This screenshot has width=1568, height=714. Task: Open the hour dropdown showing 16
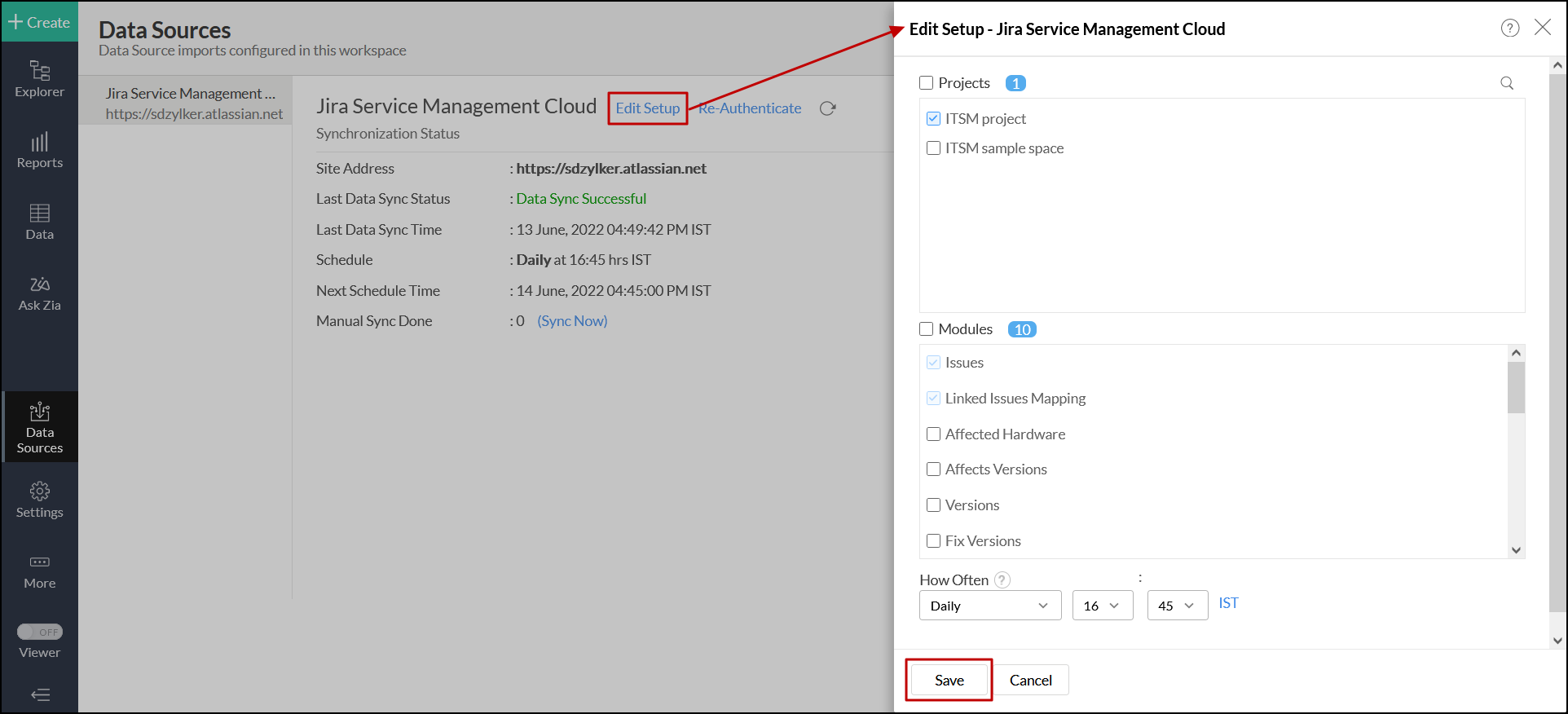click(1102, 606)
